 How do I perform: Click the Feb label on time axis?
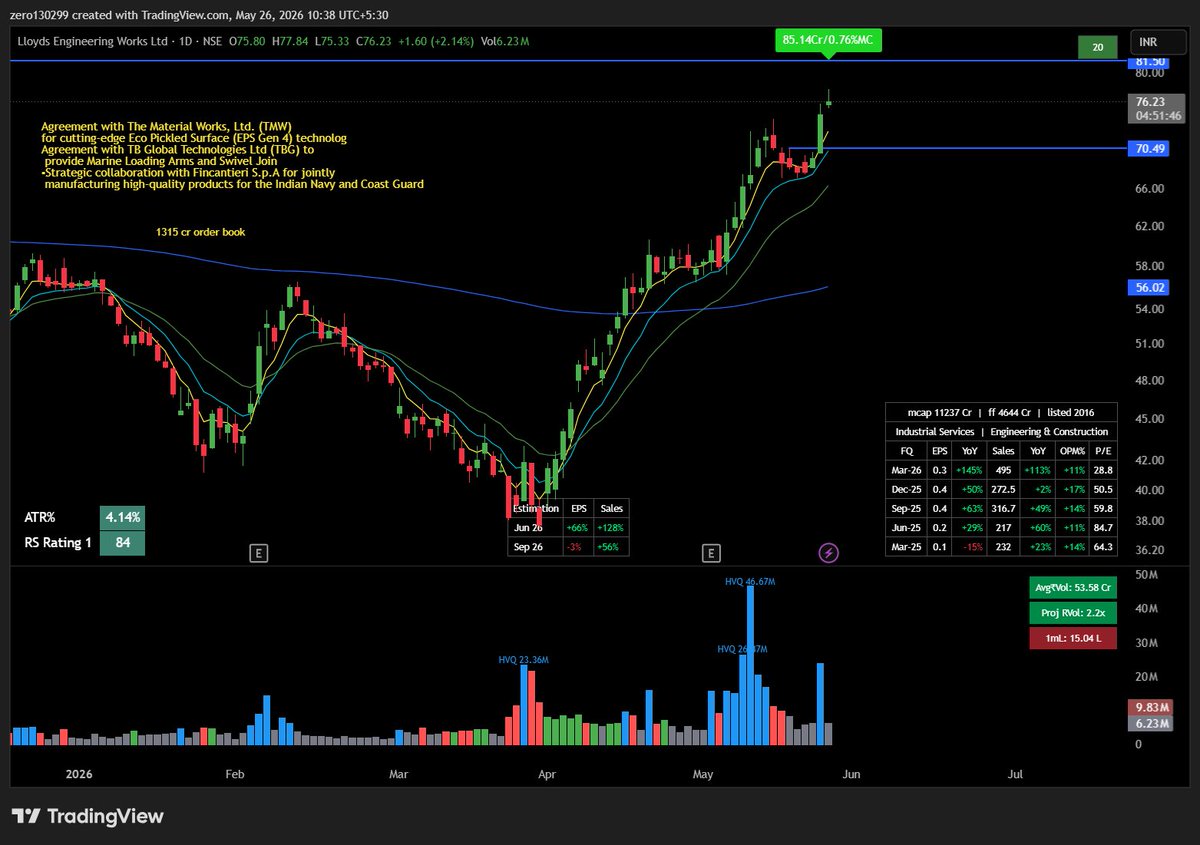[x=235, y=774]
